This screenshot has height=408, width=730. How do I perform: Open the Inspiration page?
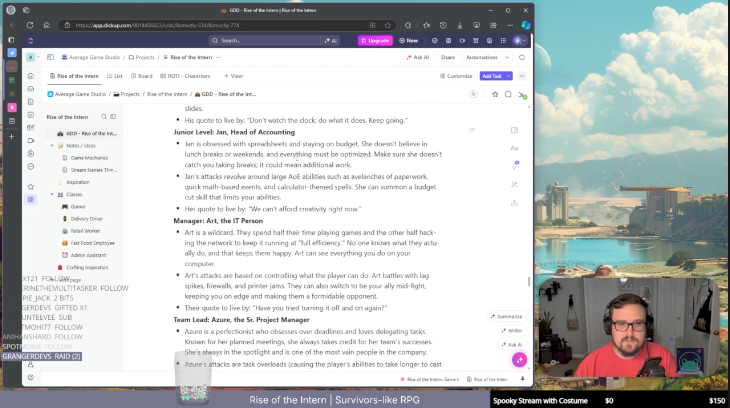tap(78, 182)
